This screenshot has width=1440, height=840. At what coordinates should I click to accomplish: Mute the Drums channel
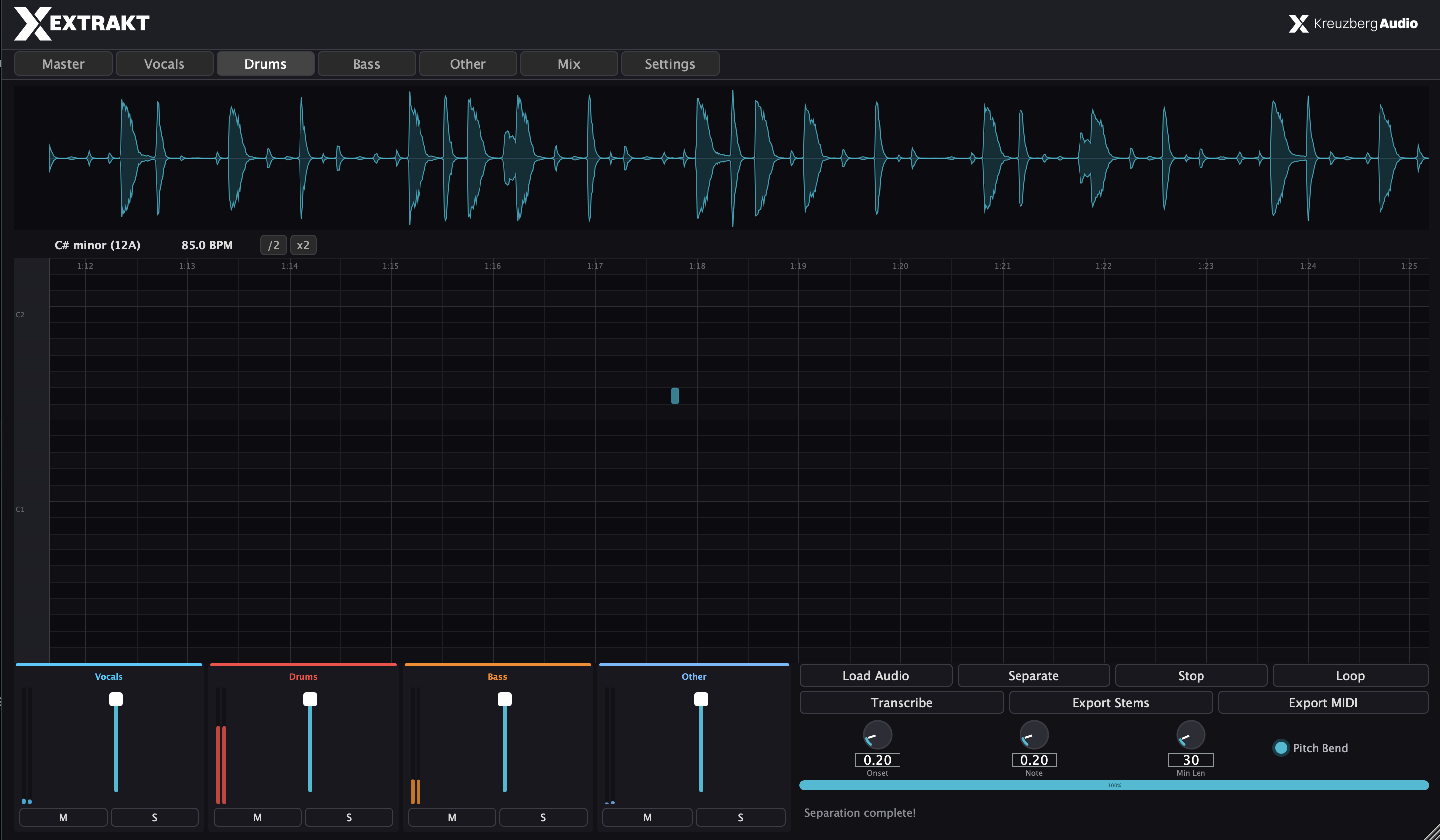pyautogui.click(x=257, y=817)
